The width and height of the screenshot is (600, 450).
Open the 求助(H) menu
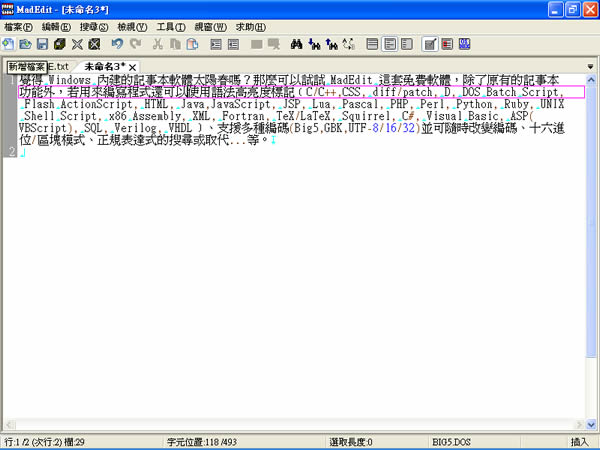[251, 27]
